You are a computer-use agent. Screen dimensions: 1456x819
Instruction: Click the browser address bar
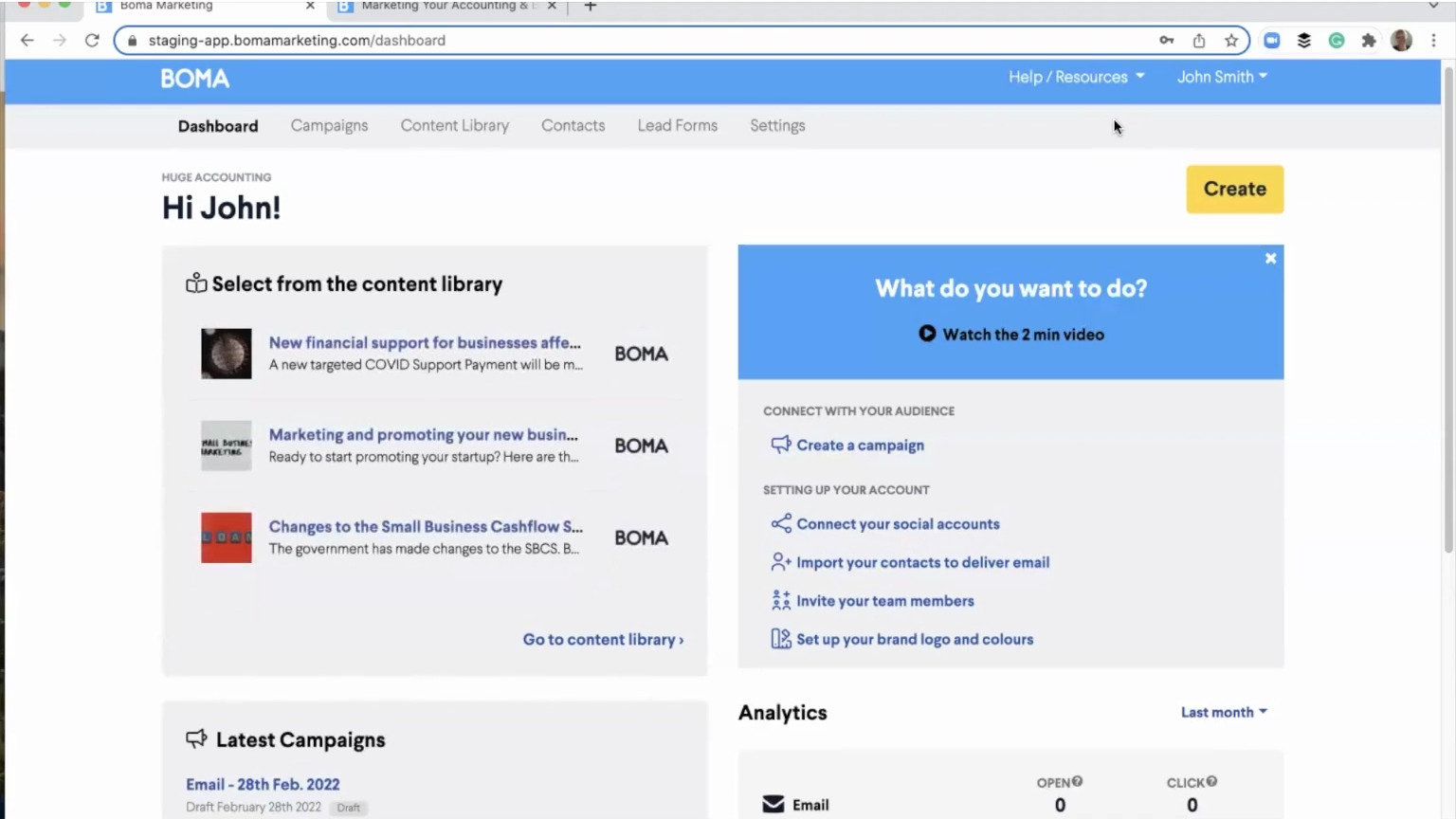pyautogui.click(x=645, y=41)
